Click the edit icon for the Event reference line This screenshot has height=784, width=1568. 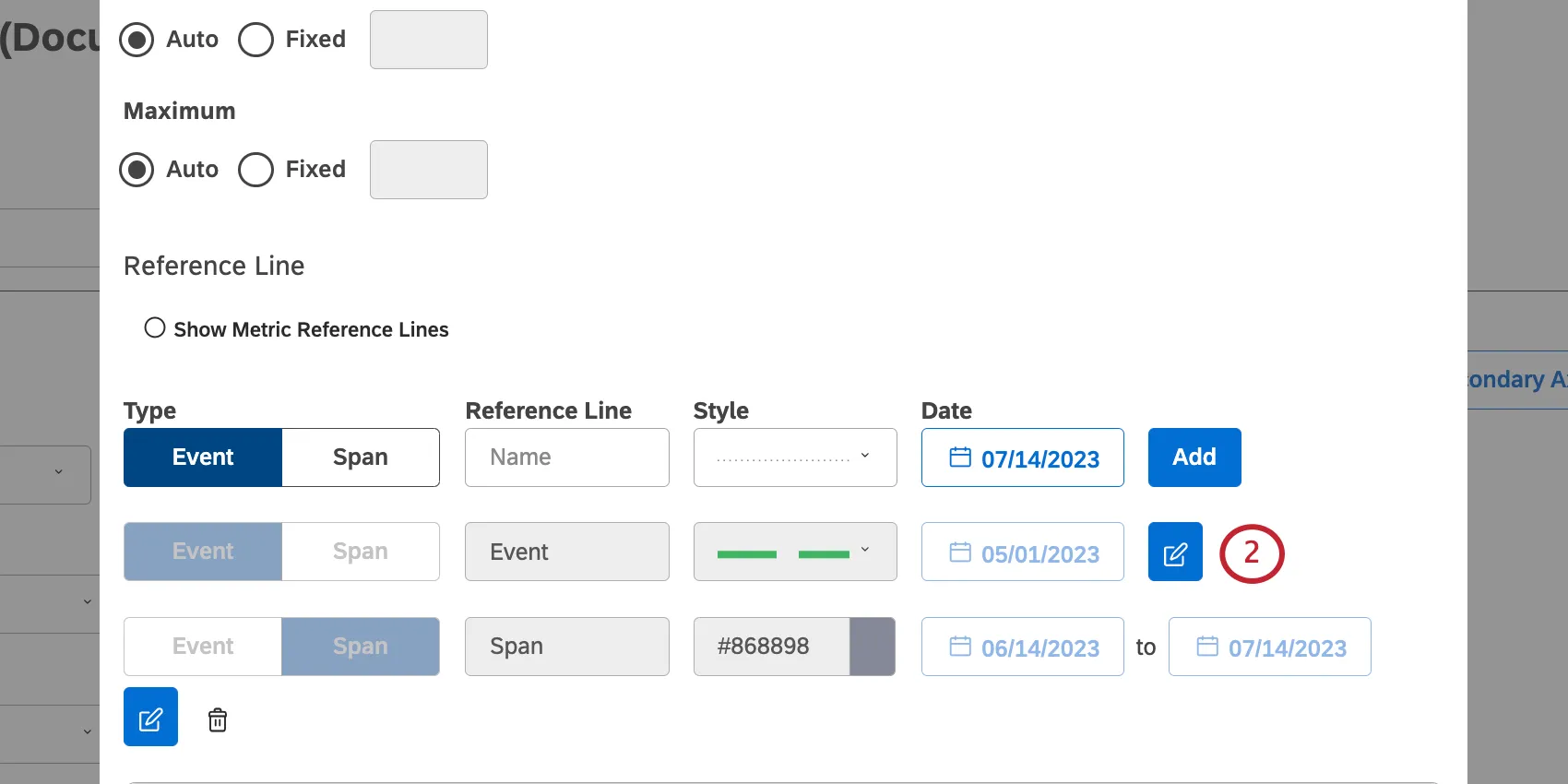(x=1174, y=552)
